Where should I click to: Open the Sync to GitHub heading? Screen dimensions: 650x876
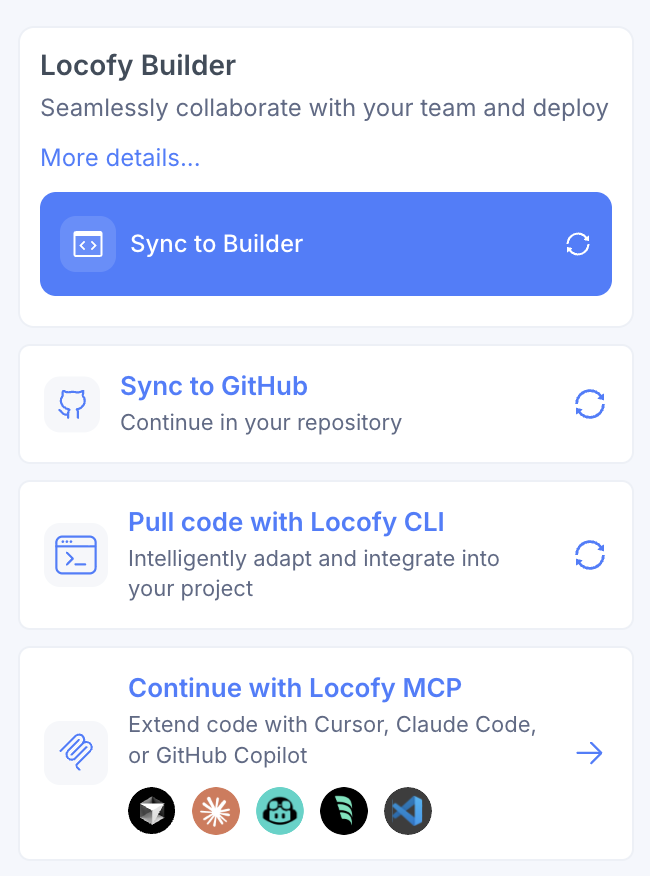(x=214, y=386)
